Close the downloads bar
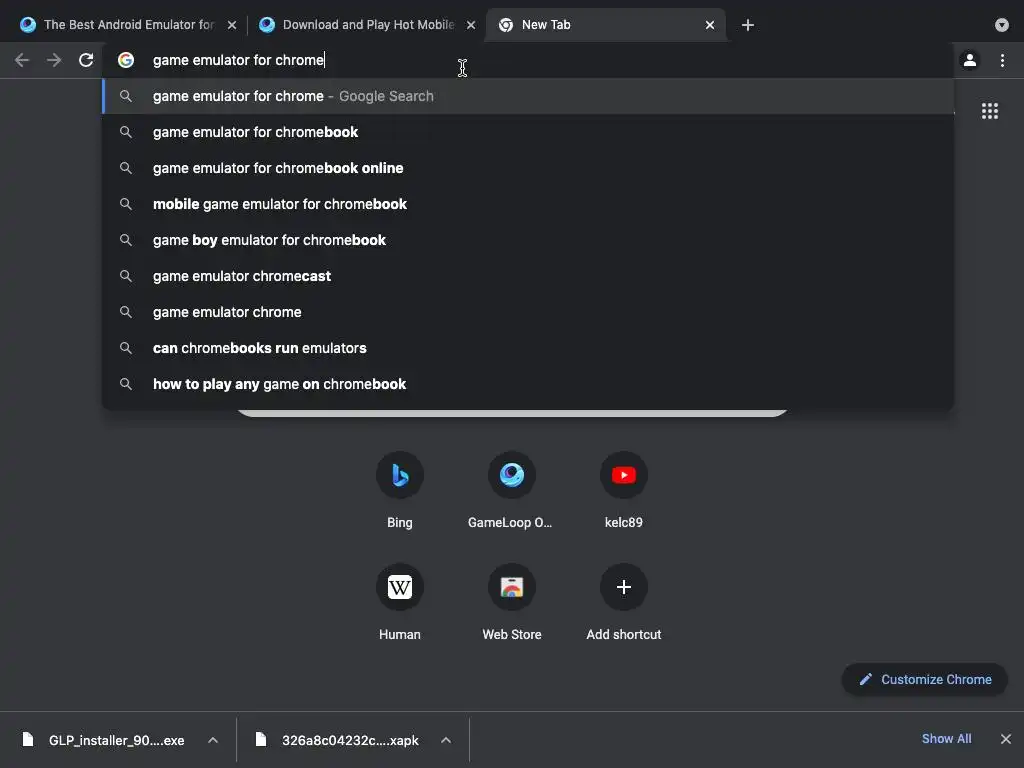Image resolution: width=1024 pixels, height=768 pixels. click(1006, 739)
